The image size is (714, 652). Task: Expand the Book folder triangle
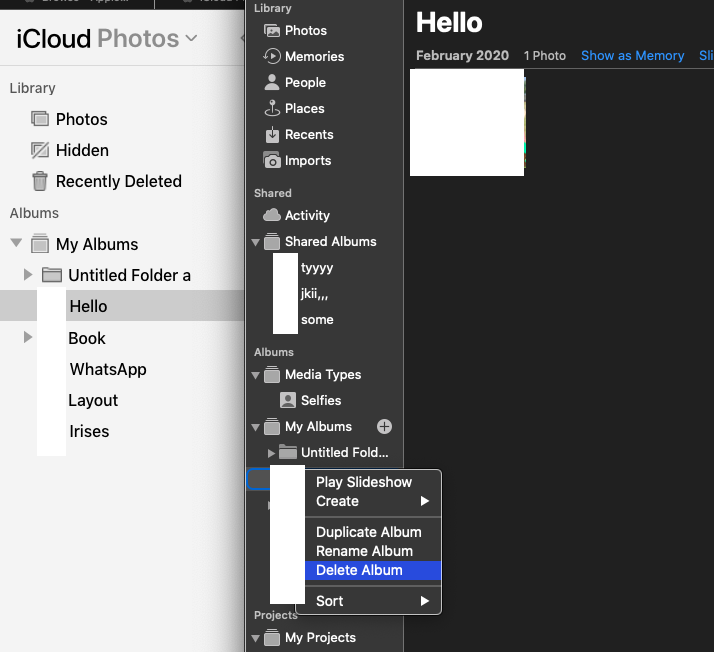click(28, 337)
